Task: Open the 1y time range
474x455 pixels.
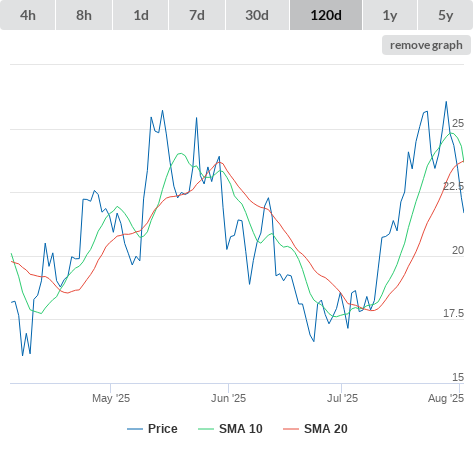Action: [390, 15]
